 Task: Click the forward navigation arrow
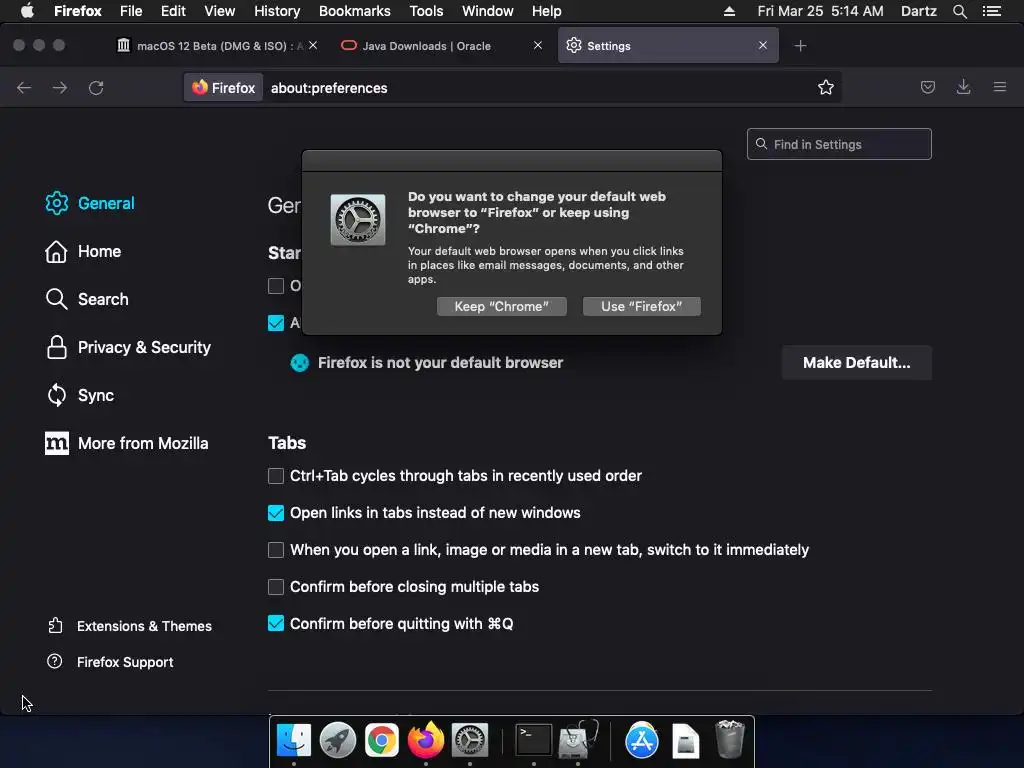(x=60, y=88)
